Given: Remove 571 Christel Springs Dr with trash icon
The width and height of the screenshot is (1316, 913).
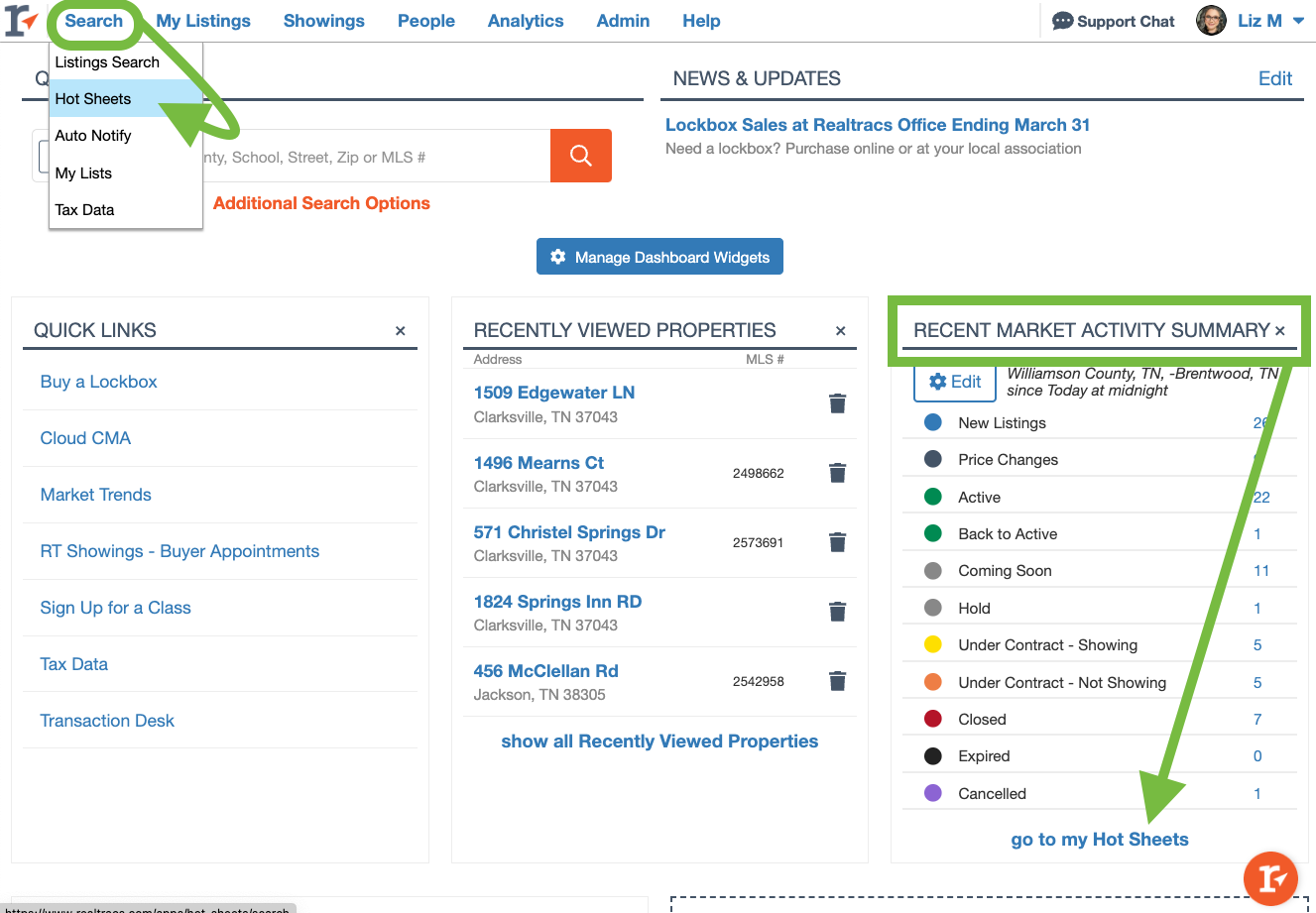Looking at the screenshot, I should coord(837,542).
